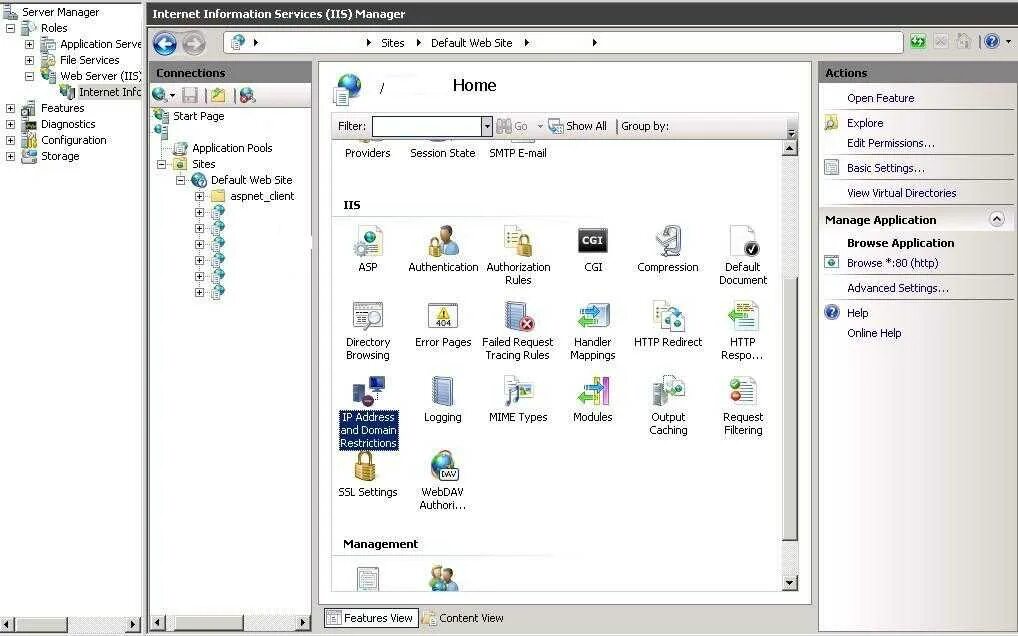Open the Modules feature
This screenshot has width=1018, height=636.
click(593, 399)
